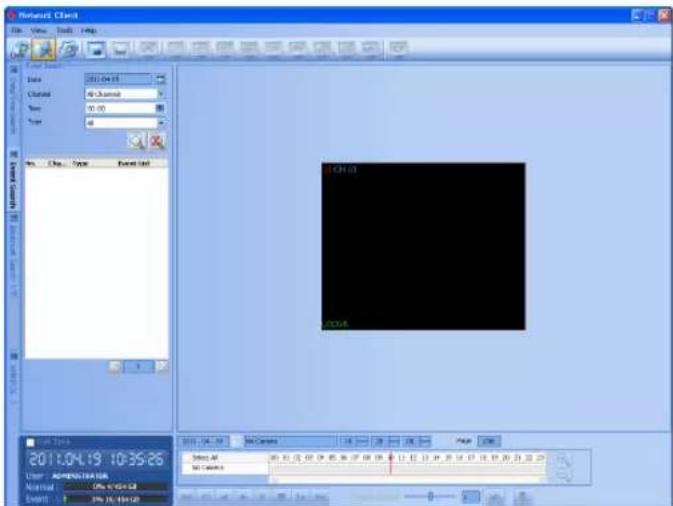Click the highlighted search mode toolbar icon
The image size is (673, 506).
pyautogui.click(x=43, y=49)
